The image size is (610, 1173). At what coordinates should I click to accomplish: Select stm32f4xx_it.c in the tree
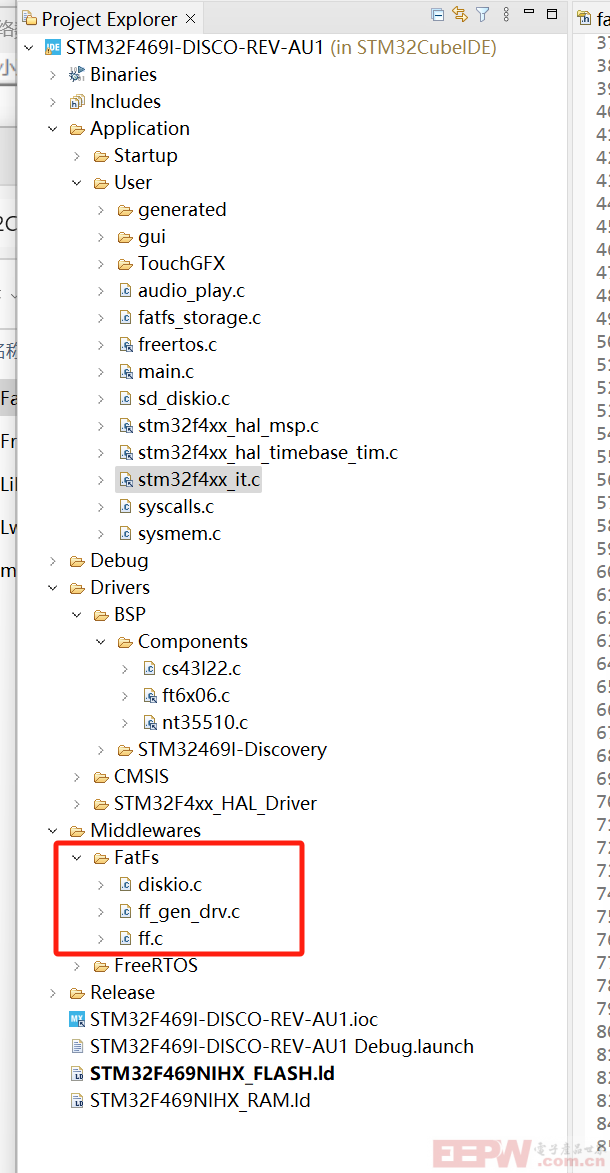[x=199, y=480]
